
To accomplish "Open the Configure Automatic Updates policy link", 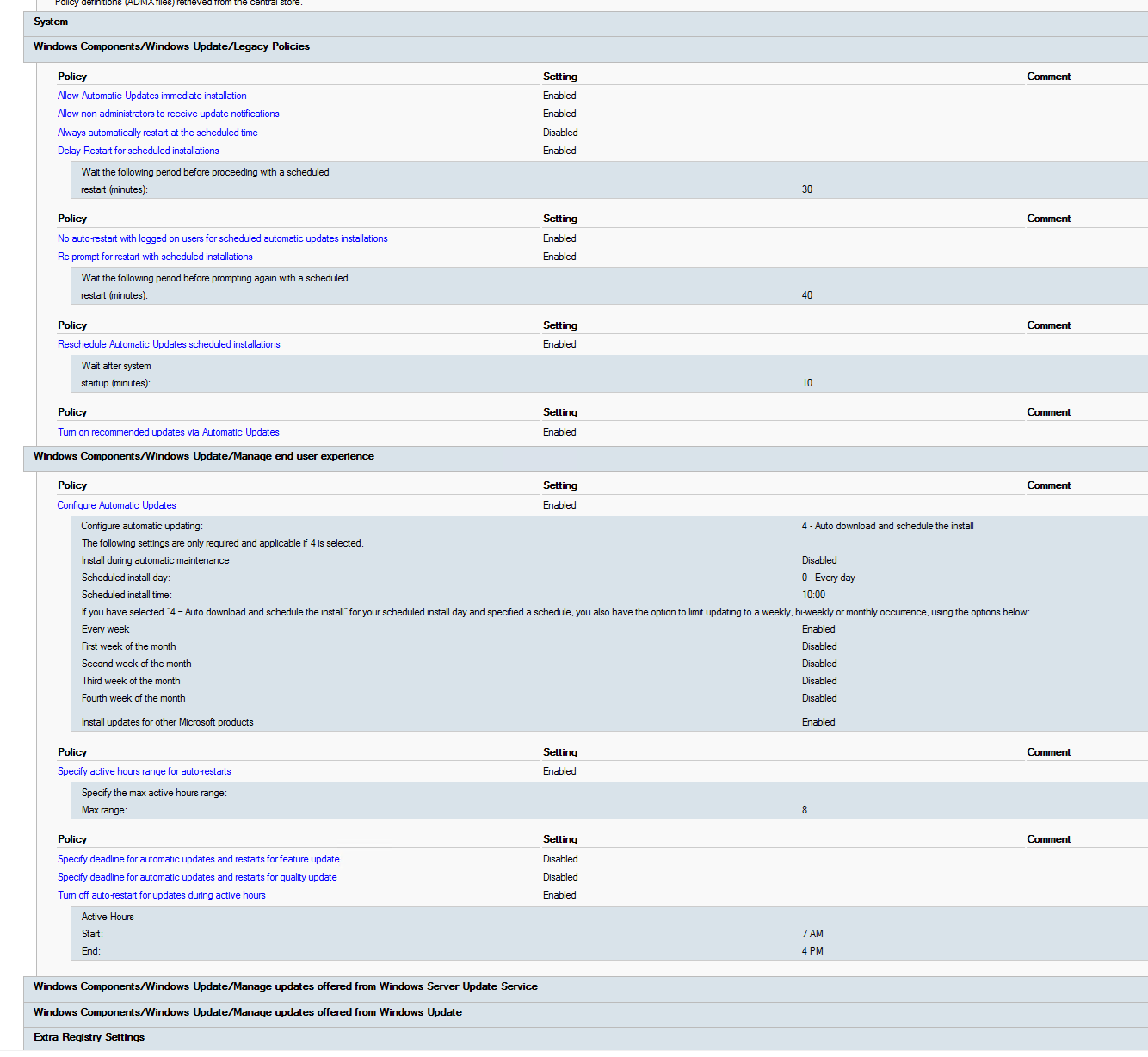I will [117, 505].
